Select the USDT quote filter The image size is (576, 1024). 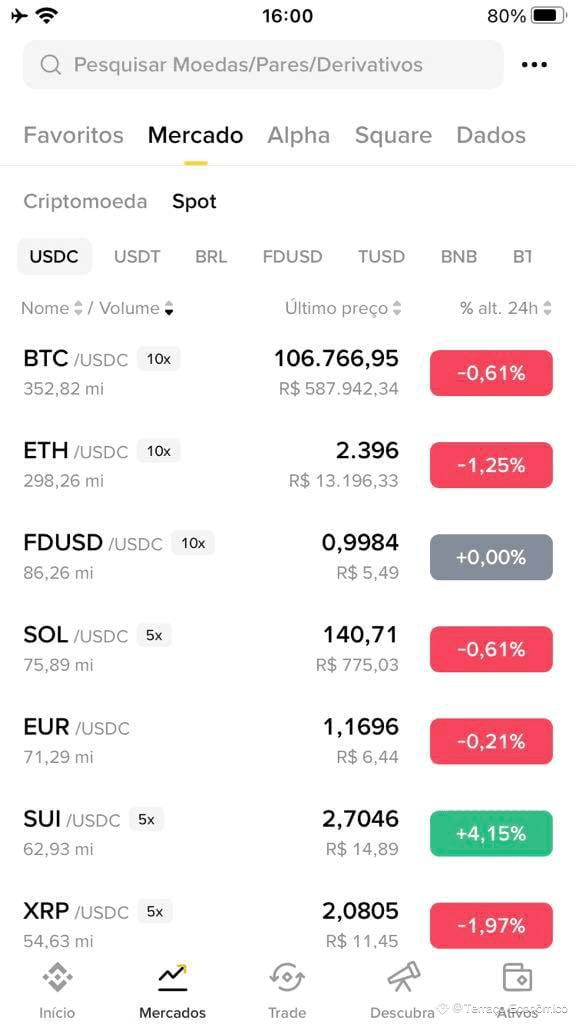(x=137, y=257)
